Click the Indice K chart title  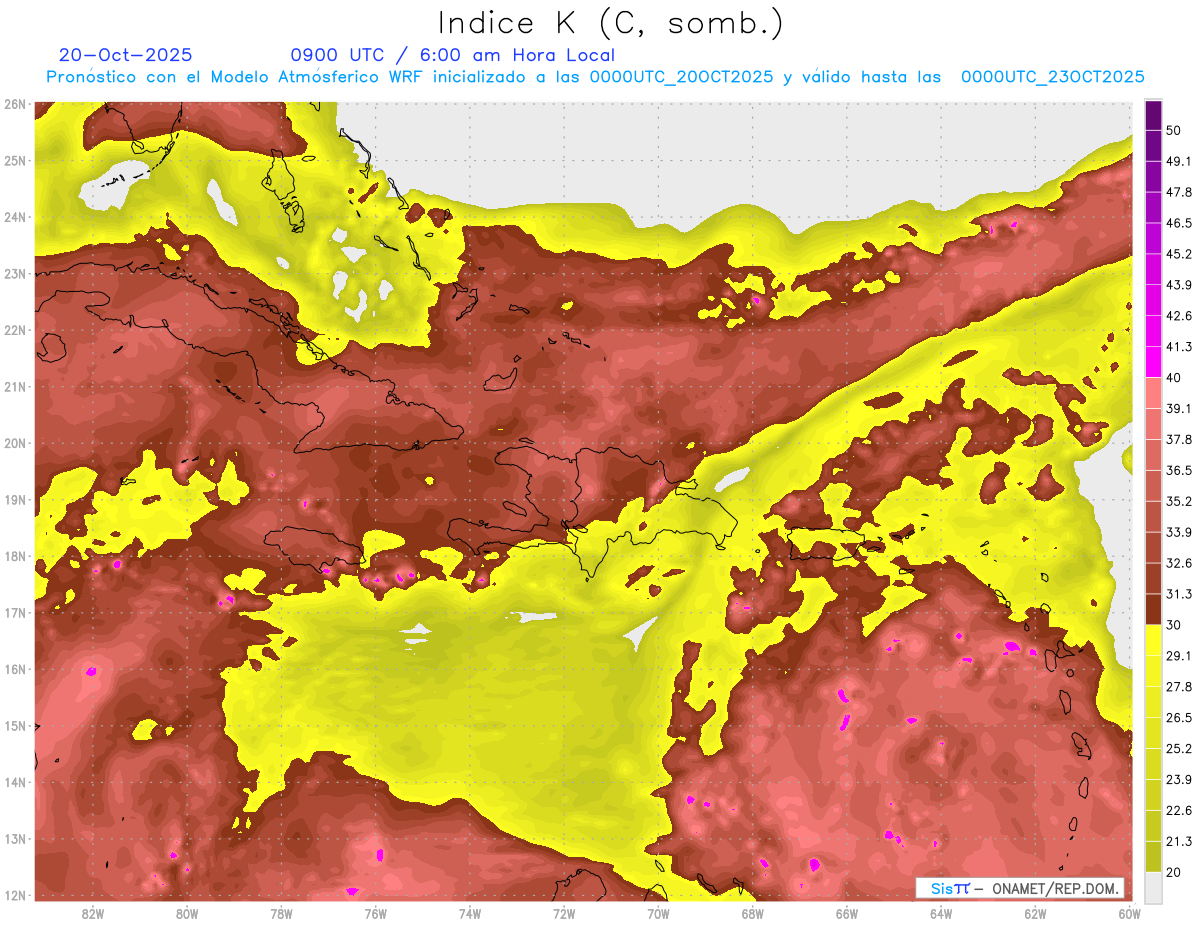click(x=612, y=23)
